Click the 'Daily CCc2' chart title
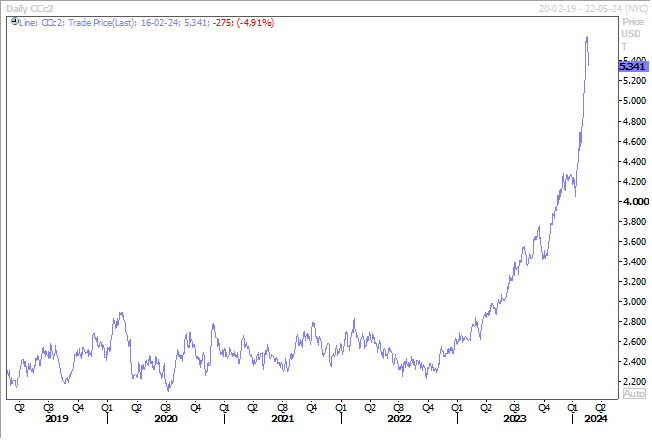The height and width of the screenshot is (440, 652). click(30, 9)
